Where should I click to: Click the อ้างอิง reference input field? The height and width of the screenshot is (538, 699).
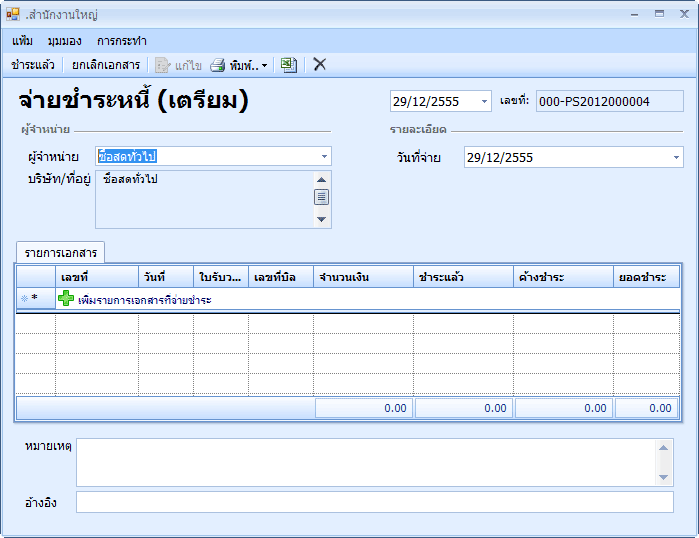coord(374,502)
